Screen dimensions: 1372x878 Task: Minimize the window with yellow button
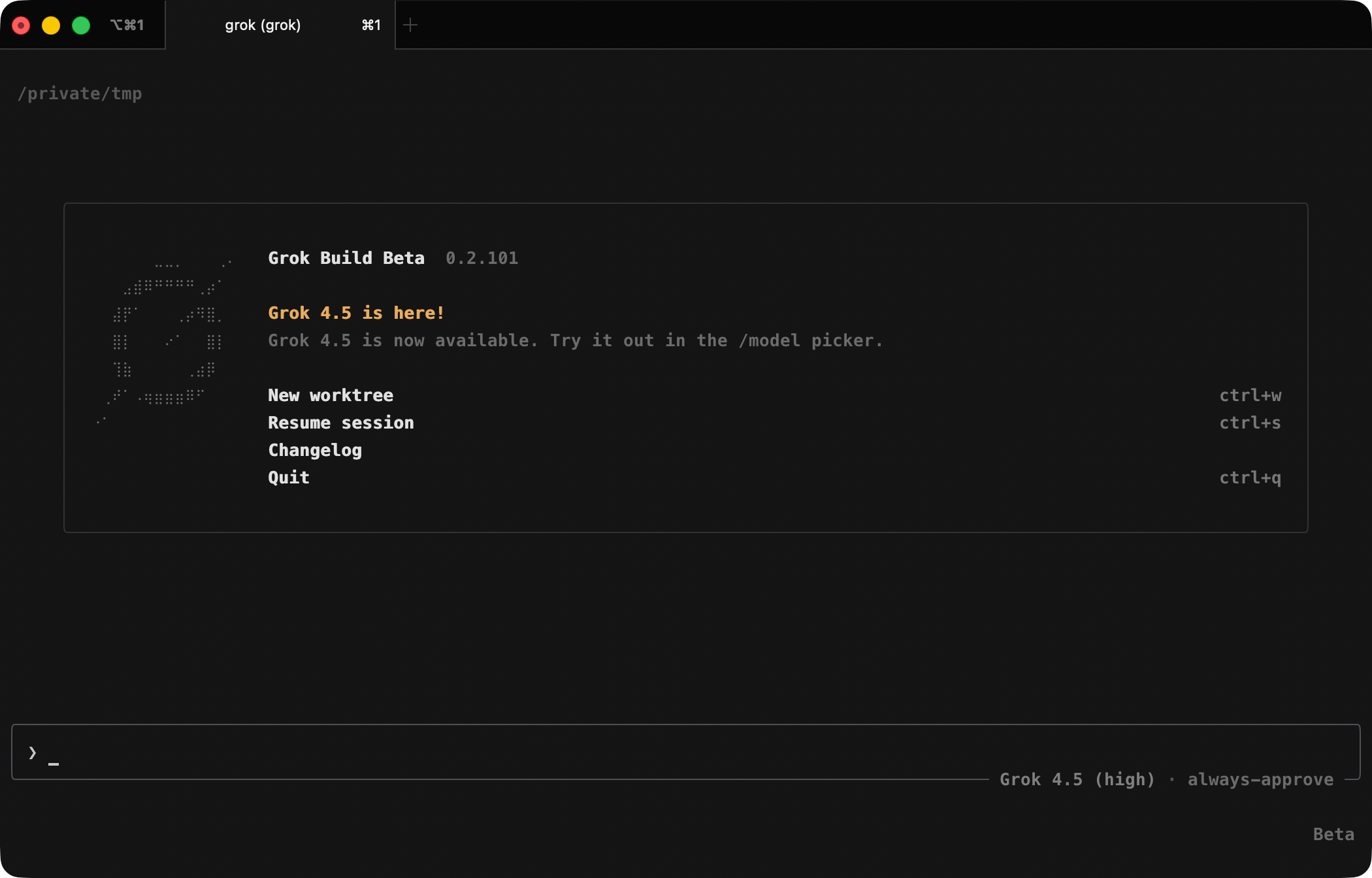point(51,25)
